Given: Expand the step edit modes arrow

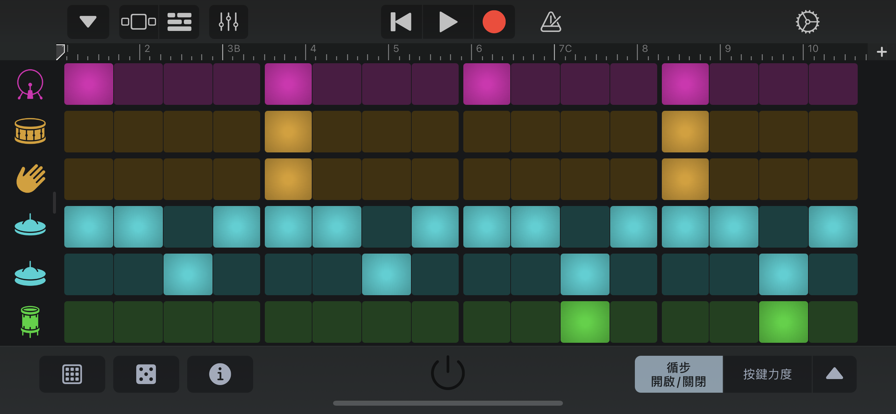Looking at the screenshot, I should (834, 374).
